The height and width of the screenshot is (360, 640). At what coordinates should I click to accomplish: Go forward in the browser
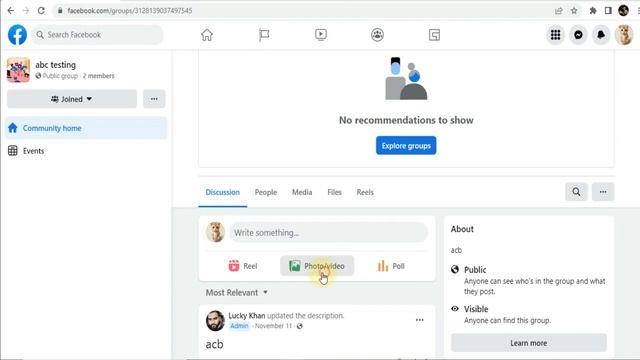[x=26, y=11]
